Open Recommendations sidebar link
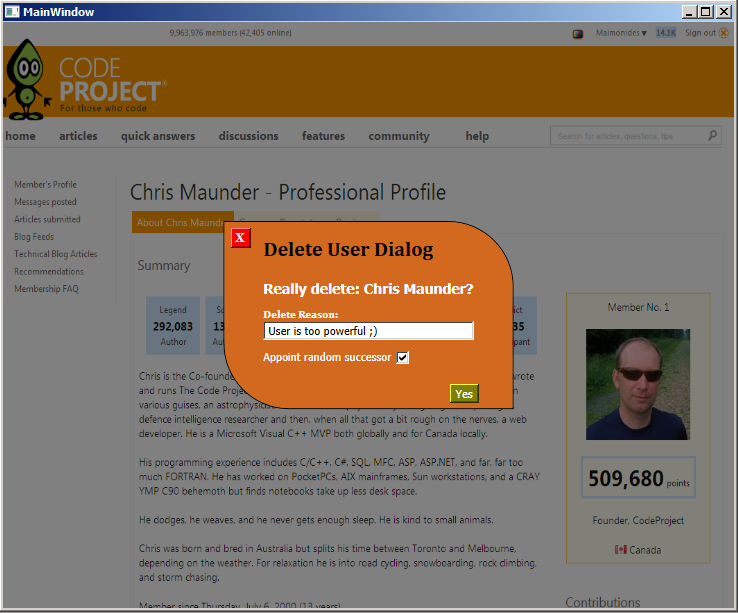Viewport: 738px width, 613px height. (x=48, y=272)
